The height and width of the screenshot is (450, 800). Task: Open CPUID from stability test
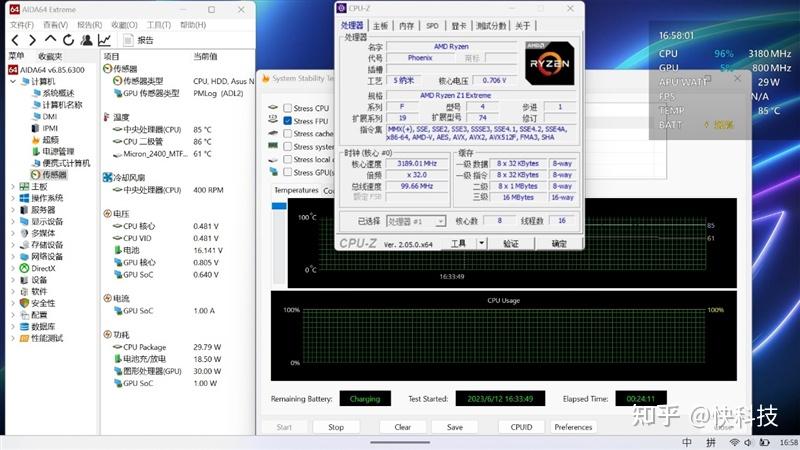point(521,427)
